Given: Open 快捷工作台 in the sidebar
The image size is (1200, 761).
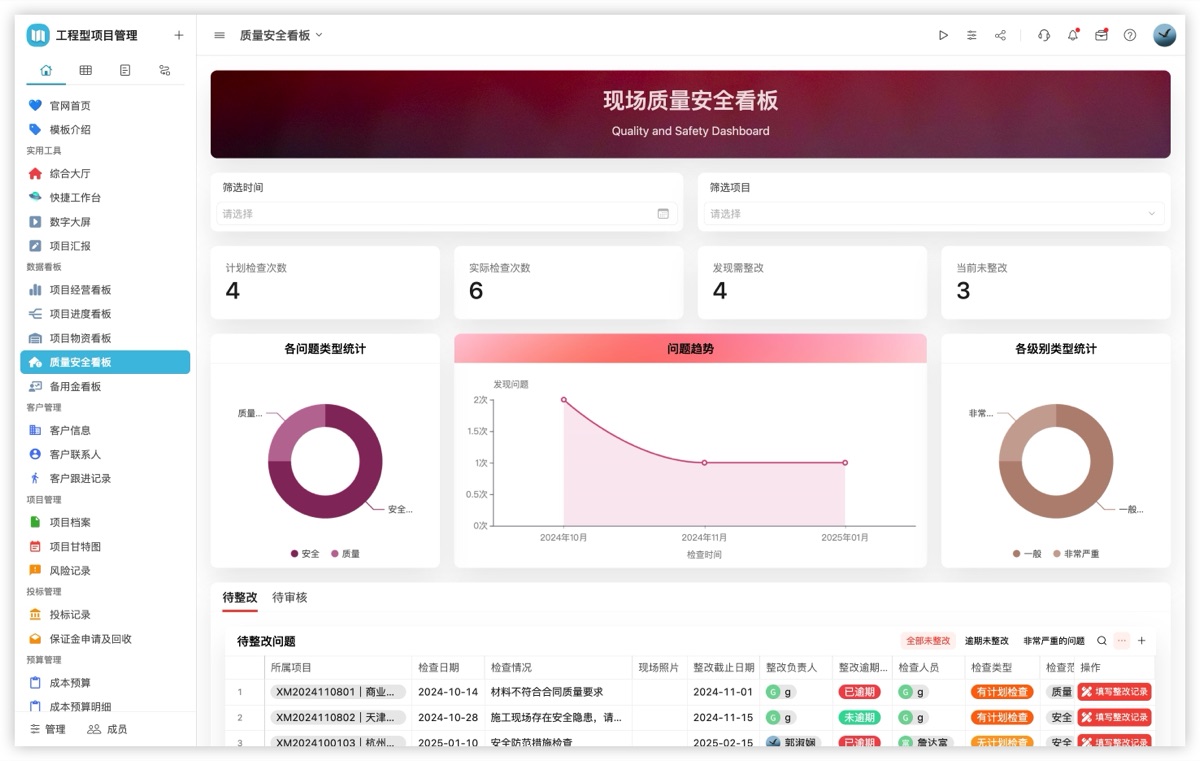Looking at the screenshot, I should pyautogui.click(x=105, y=197).
